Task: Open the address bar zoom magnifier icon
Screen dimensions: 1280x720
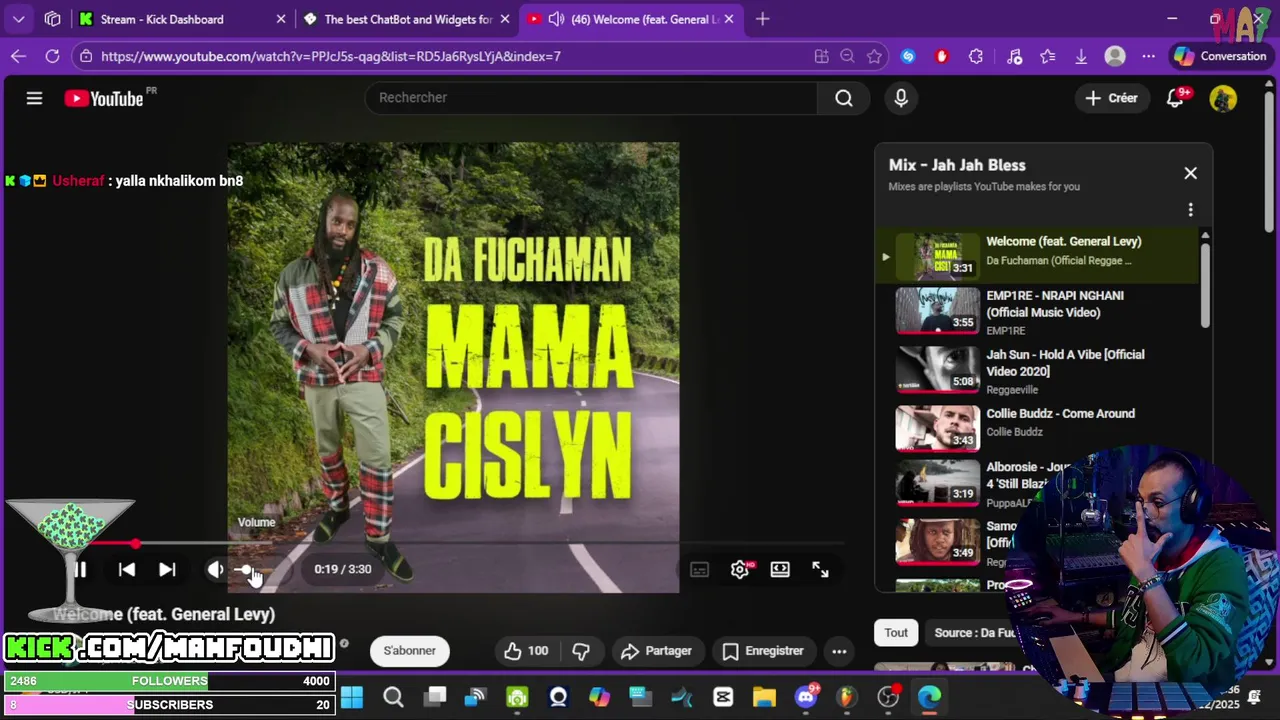Action: click(x=848, y=56)
